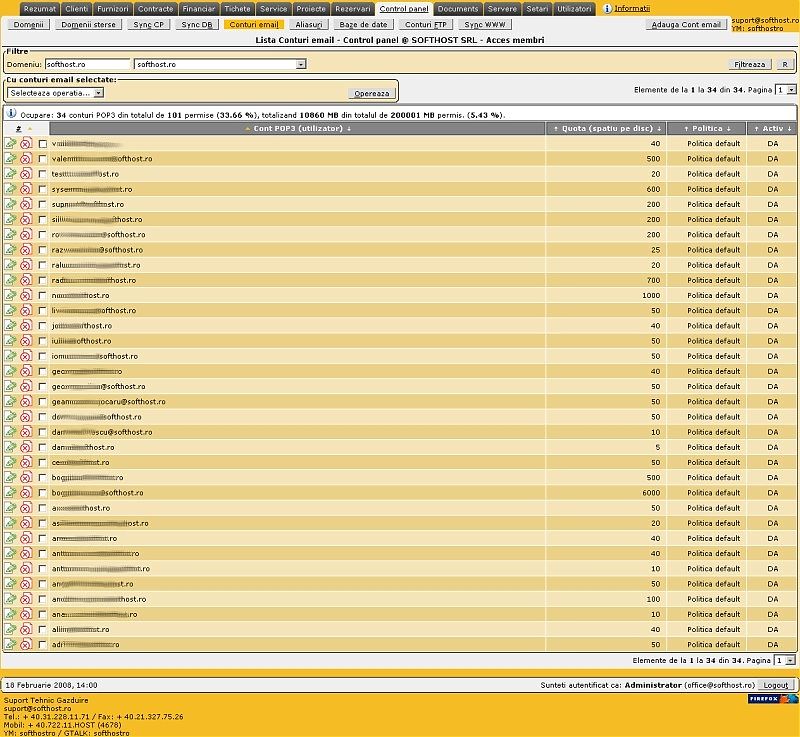Open the softhost.ro domain dropdown
The height and width of the screenshot is (737, 800).
220,64
